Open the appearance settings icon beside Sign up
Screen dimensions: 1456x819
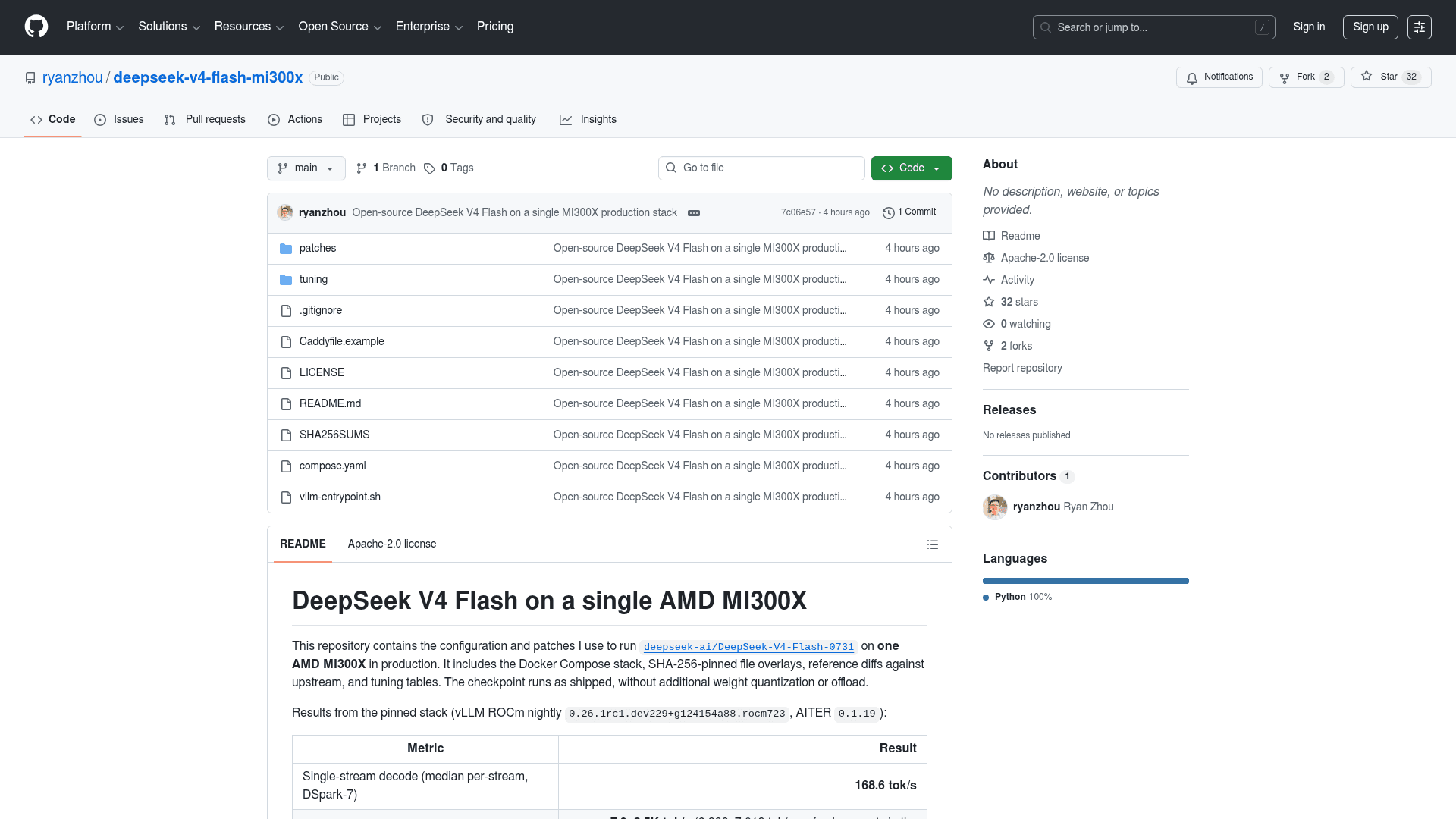click(x=1420, y=27)
